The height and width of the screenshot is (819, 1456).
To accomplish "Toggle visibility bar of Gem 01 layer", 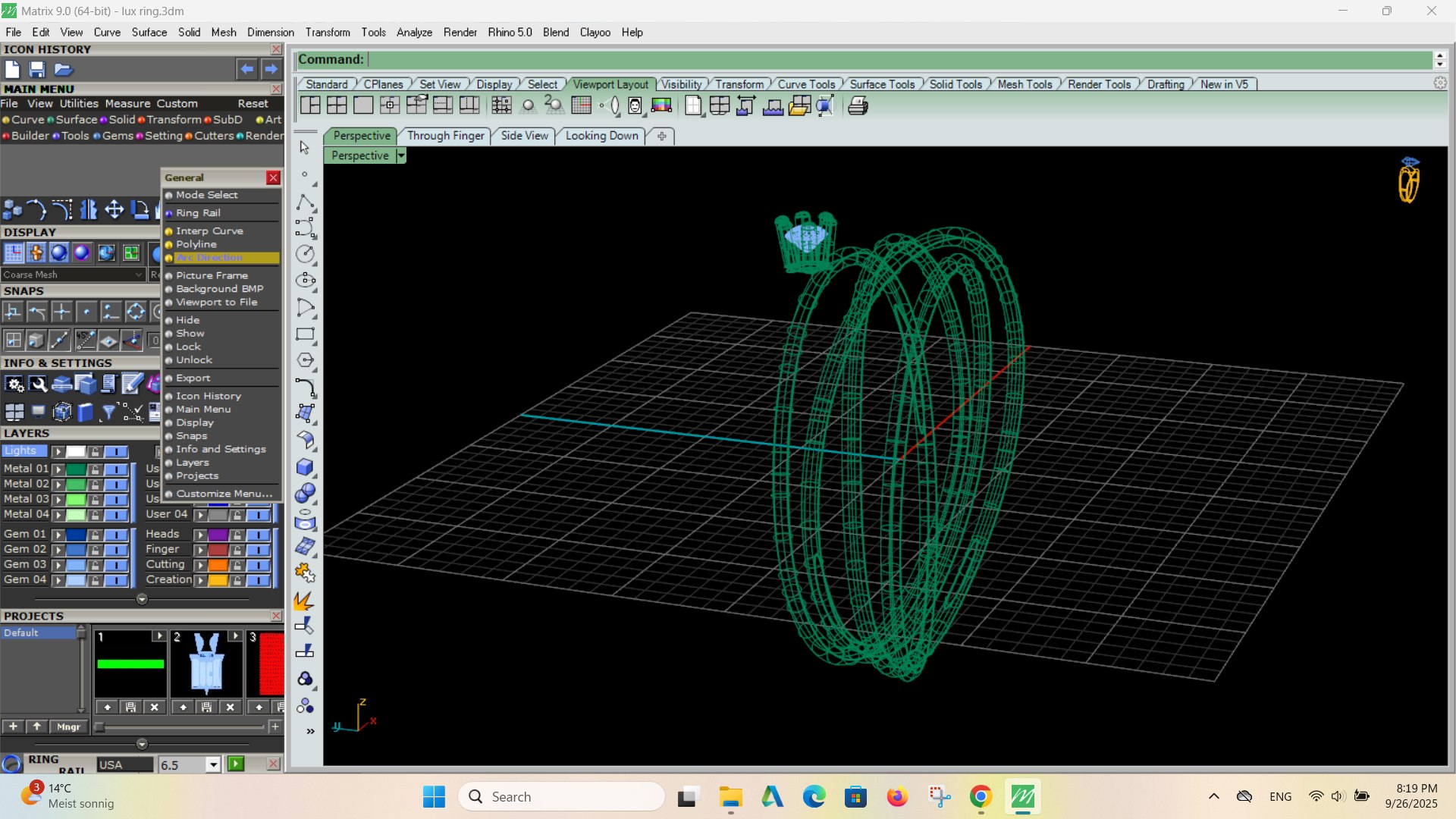I will coord(116,535).
